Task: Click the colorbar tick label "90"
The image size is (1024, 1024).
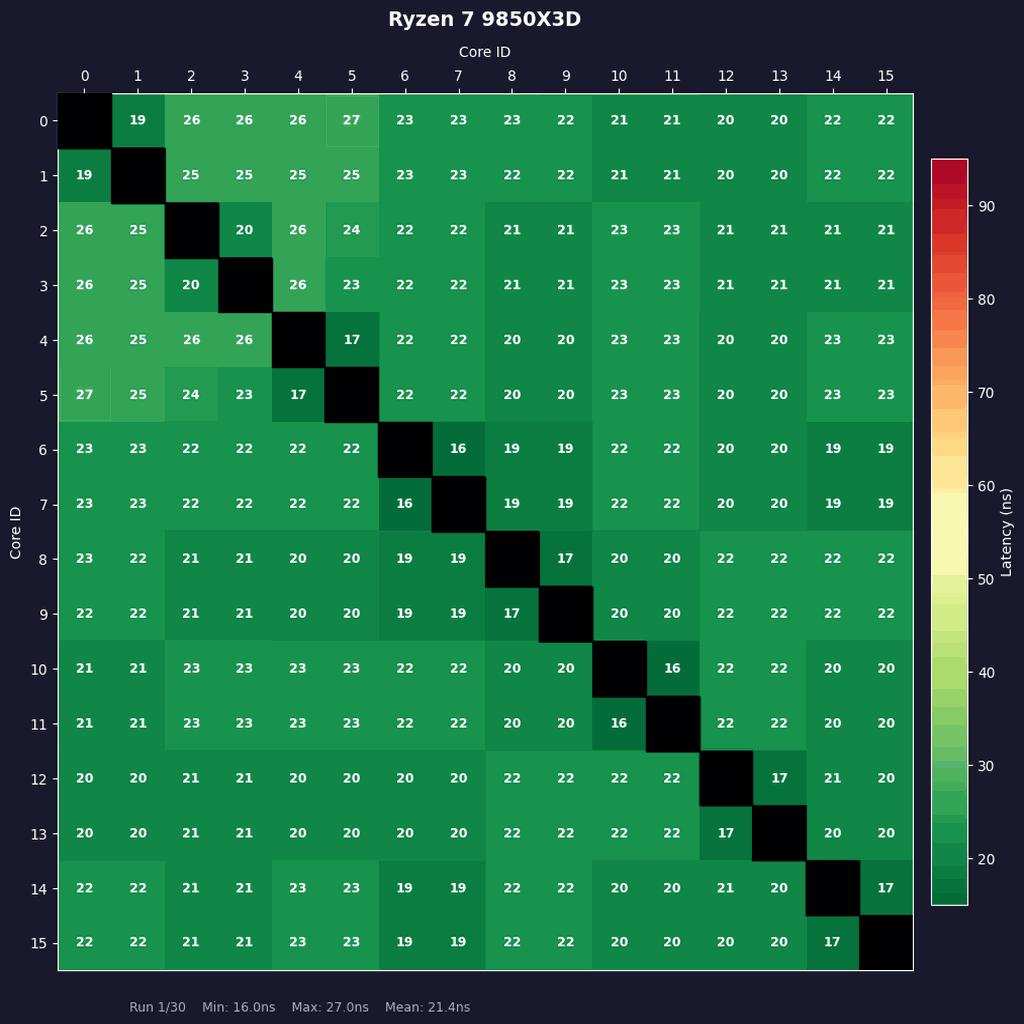Action: click(x=986, y=206)
